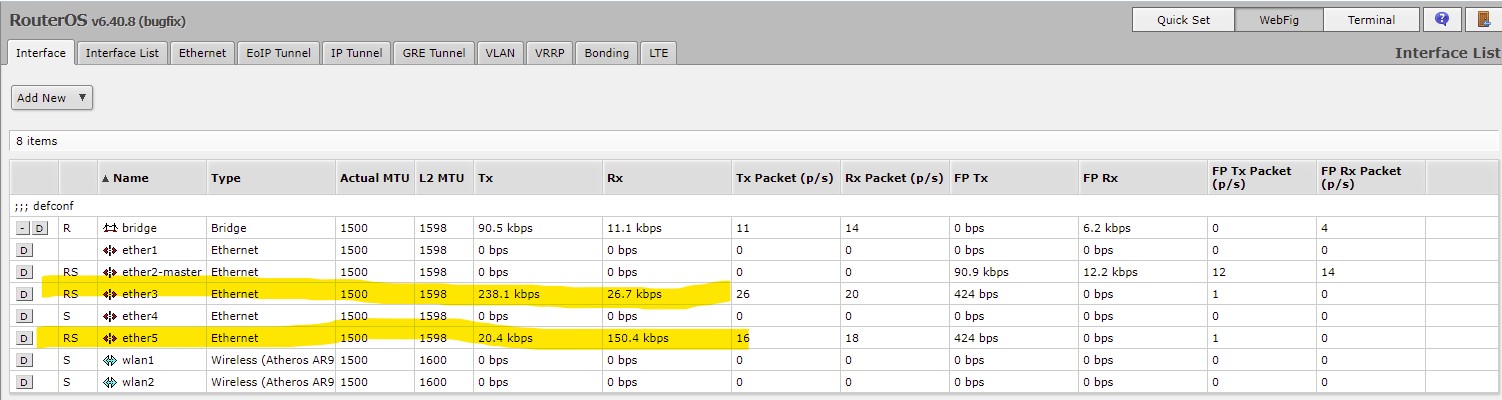Viewport: 1502px width, 400px height.
Task: Sort by Rx Packet (p/s) header
Action: (895, 178)
